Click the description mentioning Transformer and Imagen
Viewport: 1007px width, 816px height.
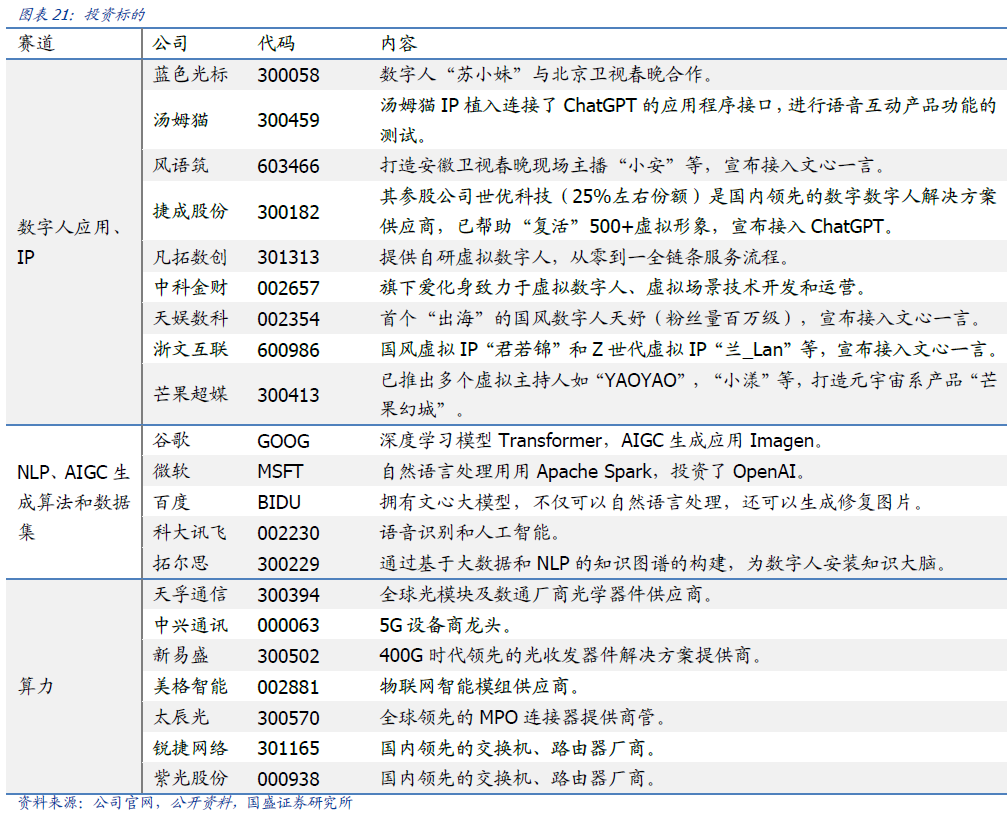[x=601, y=440]
